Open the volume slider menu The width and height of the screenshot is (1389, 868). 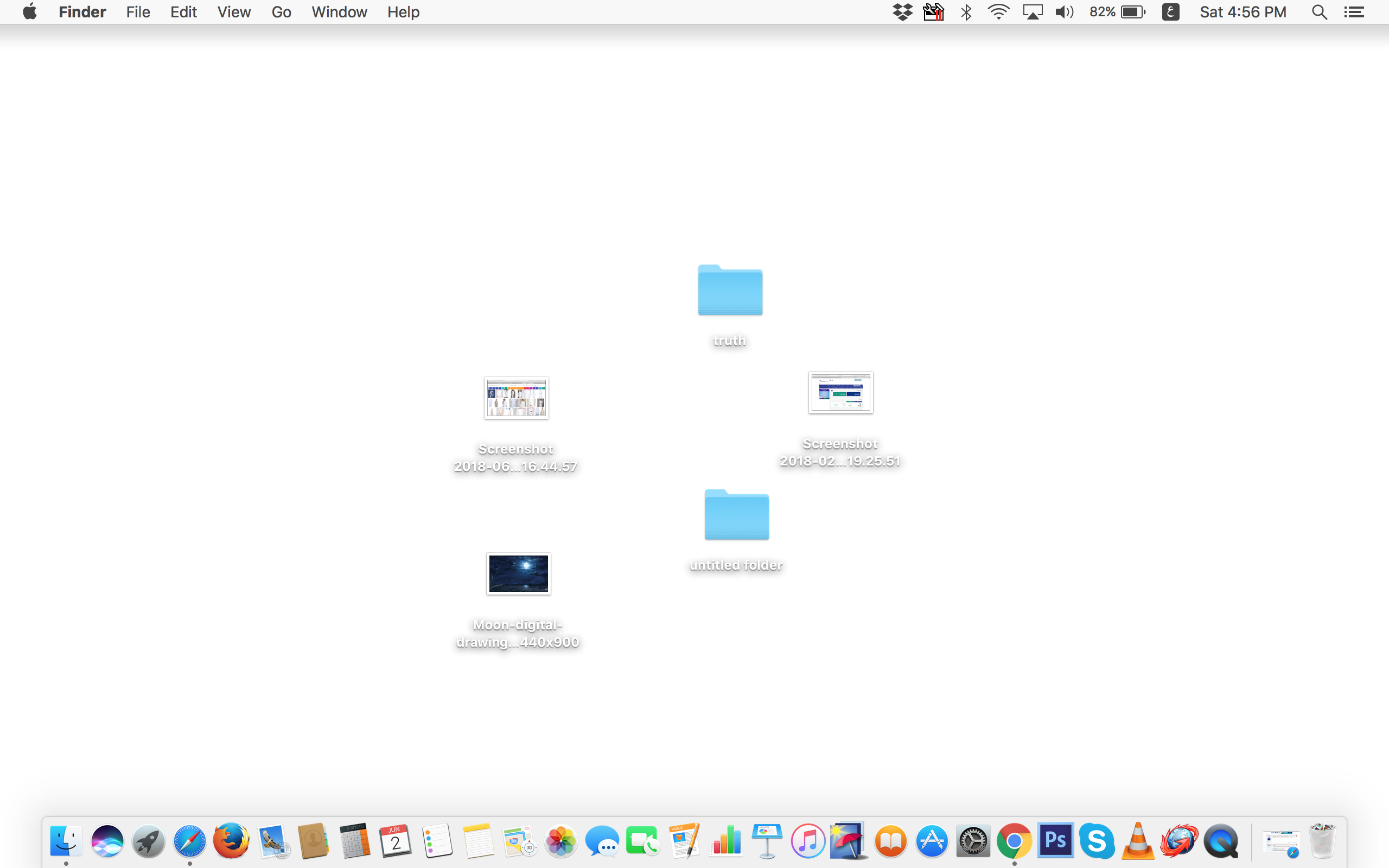pyautogui.click(x=1064, y=12)
